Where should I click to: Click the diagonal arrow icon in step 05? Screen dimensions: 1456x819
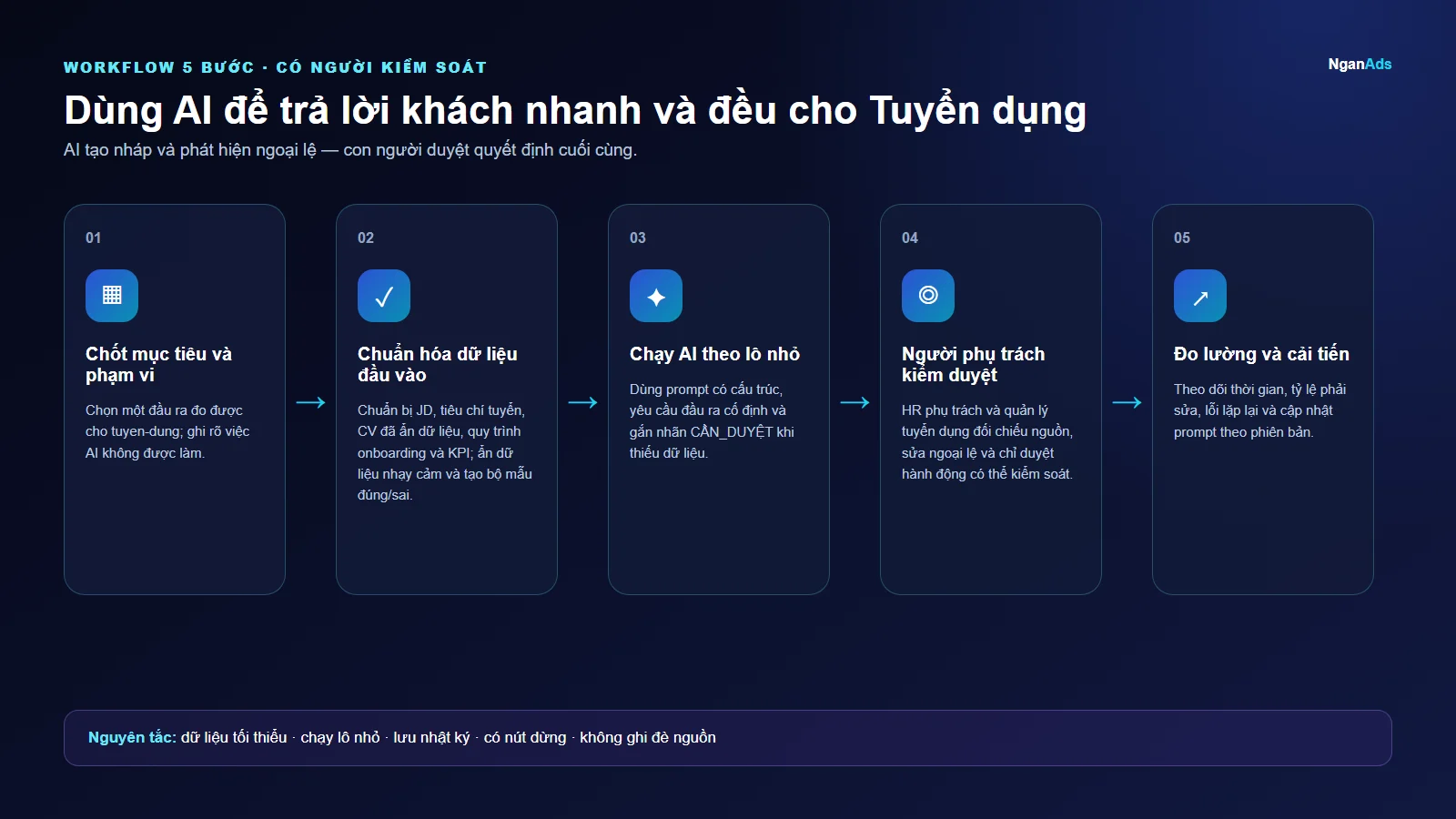pos(1200,296)
